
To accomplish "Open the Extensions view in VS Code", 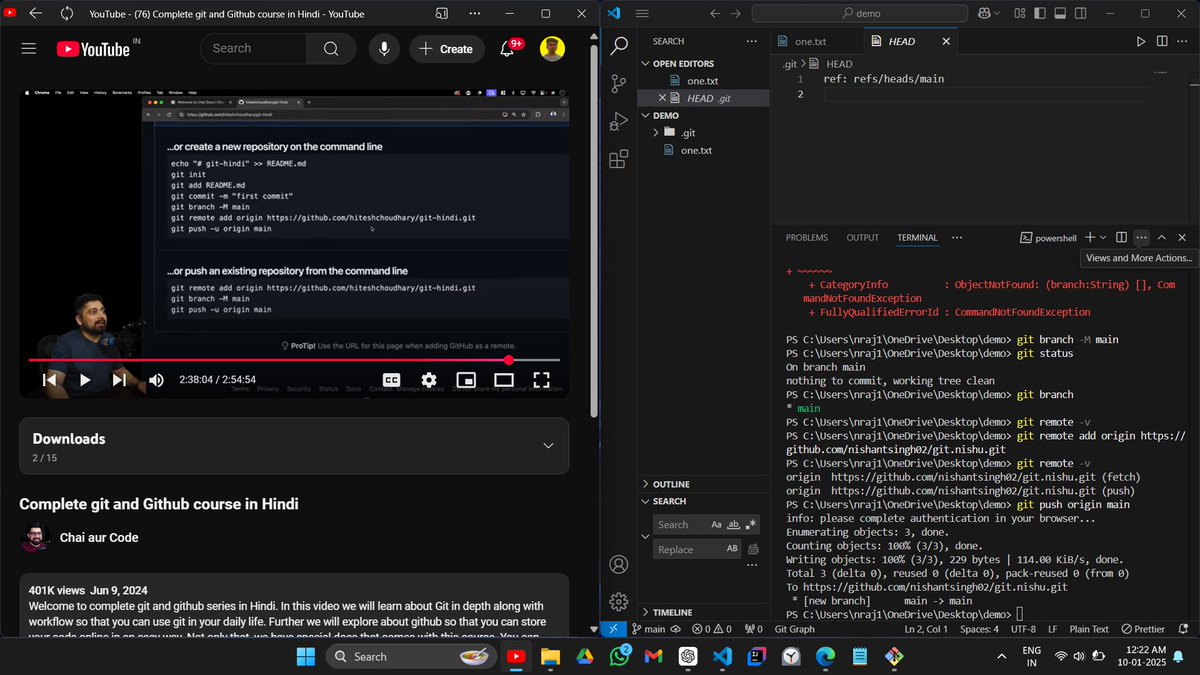I will tap(619, 159).
